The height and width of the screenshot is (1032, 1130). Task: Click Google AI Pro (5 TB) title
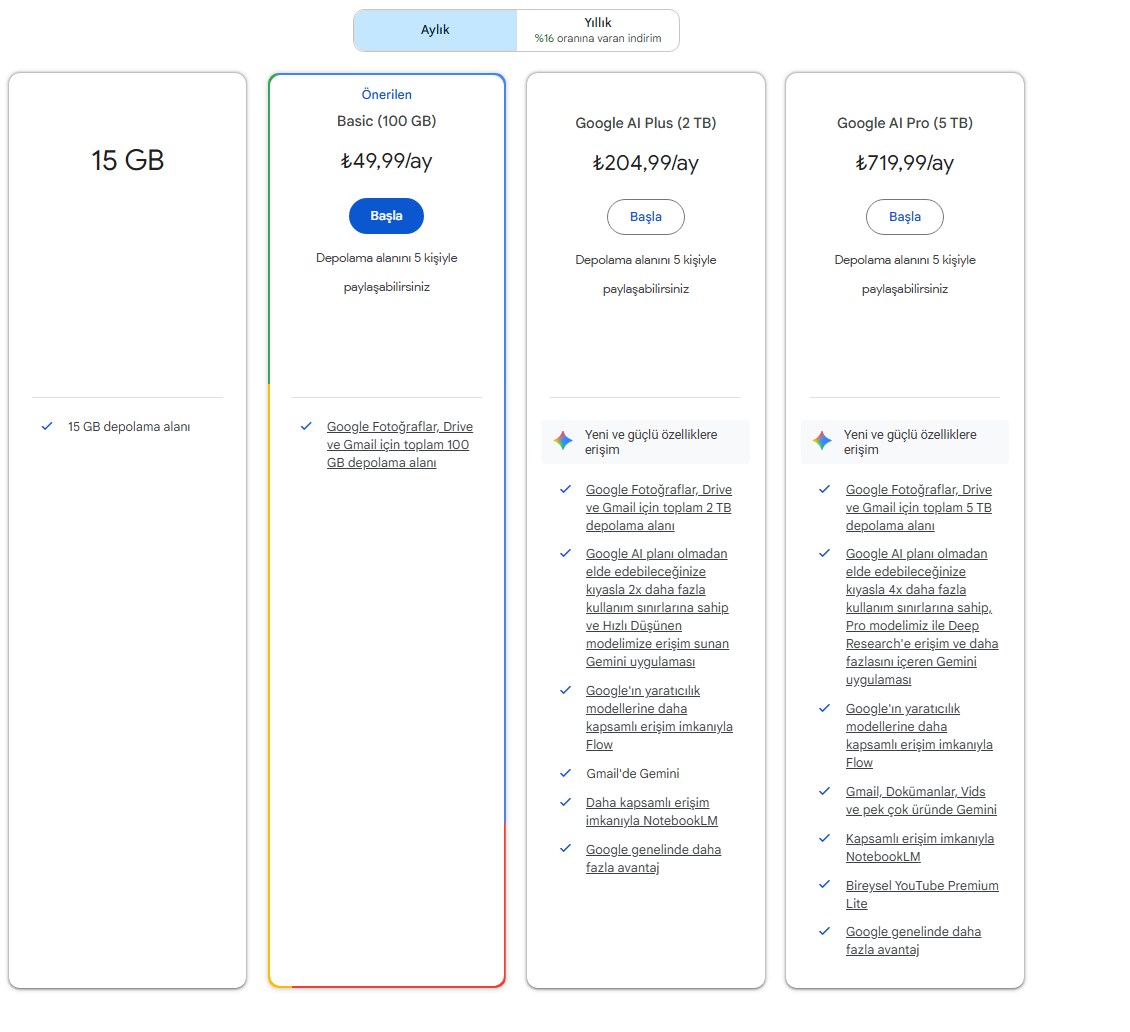[x=904, y=123]
